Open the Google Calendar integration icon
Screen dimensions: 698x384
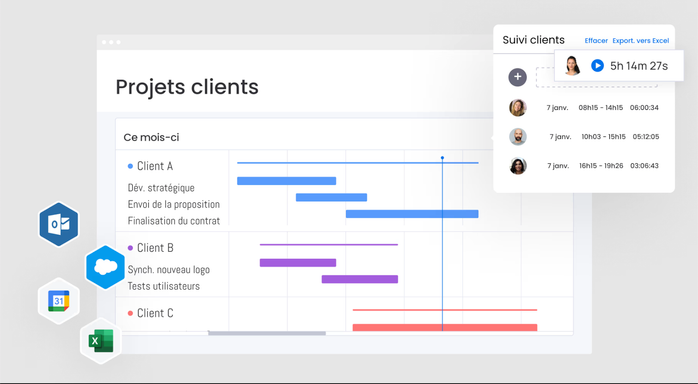coord(59,301)
